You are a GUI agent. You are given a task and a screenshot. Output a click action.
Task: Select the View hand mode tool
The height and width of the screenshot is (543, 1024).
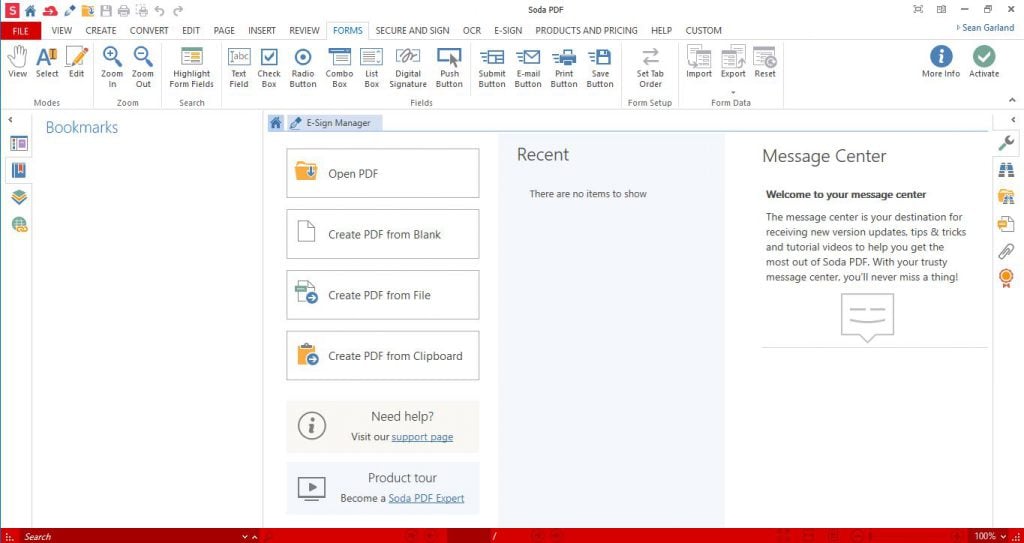click(18, 63)
